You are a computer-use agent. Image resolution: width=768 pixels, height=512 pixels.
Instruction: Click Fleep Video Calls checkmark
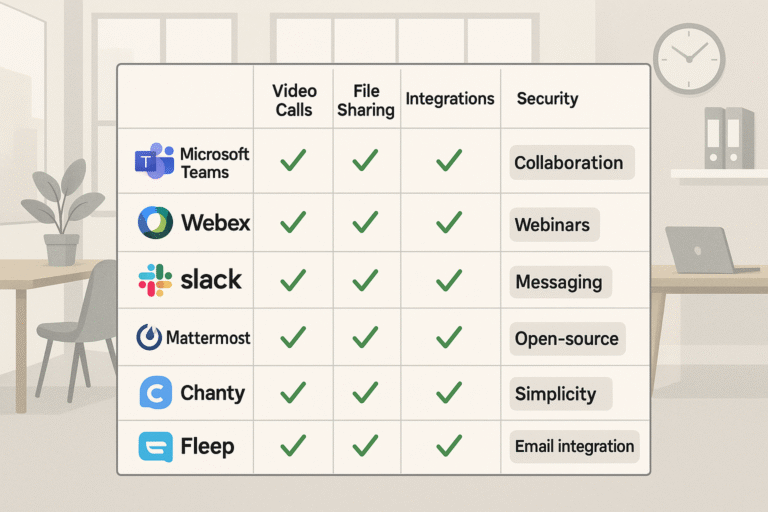293,445
